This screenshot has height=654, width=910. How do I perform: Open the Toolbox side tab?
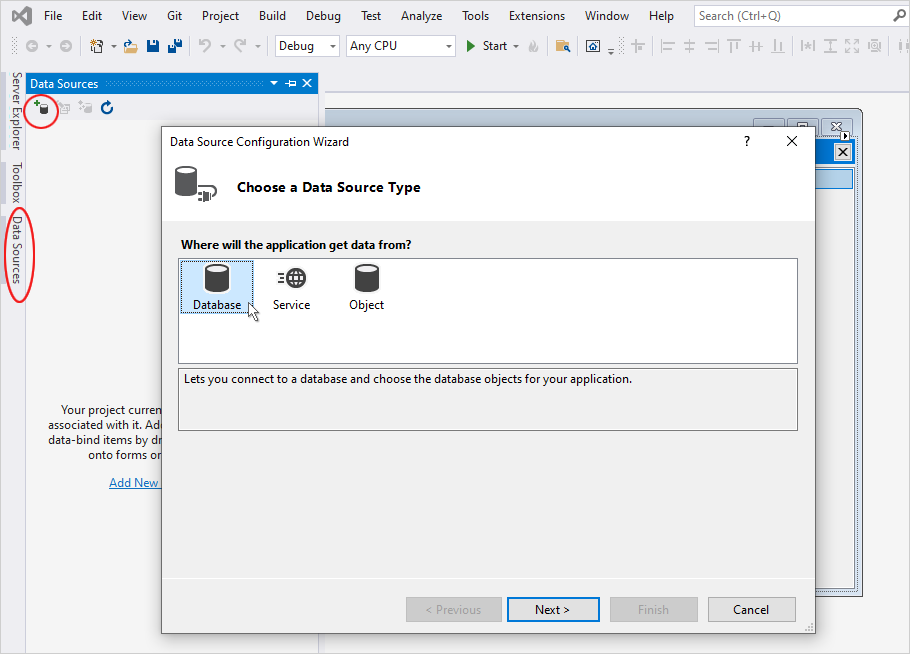tap(16, 183)
